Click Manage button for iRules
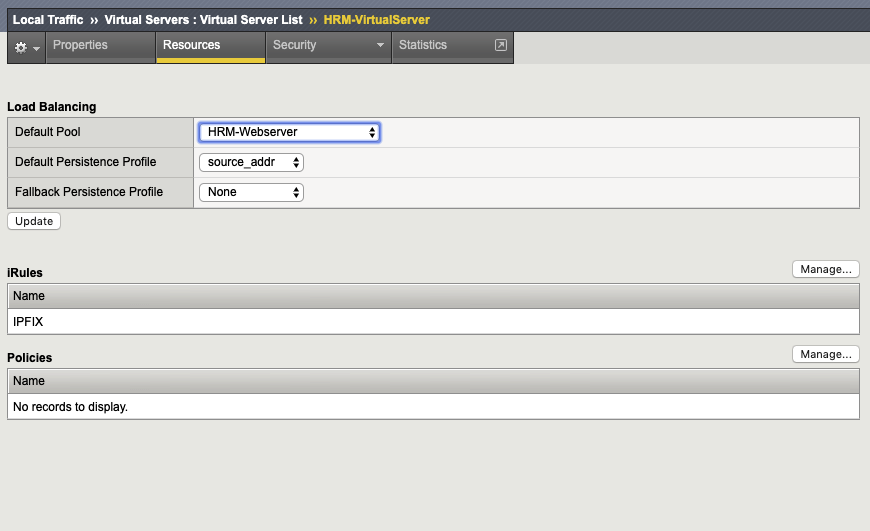The width and height of the screenshot is (870, 531). (825, 269)
